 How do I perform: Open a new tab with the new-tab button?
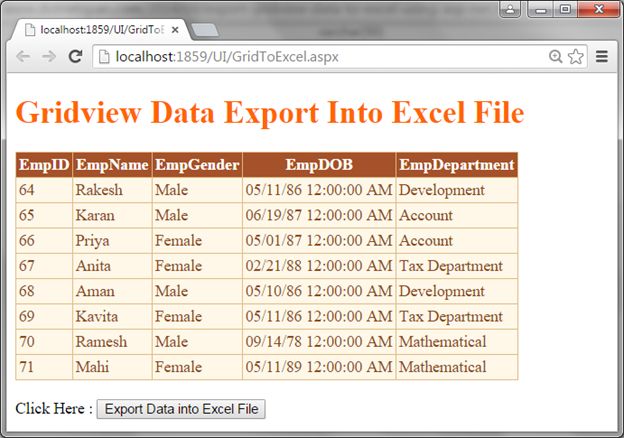pos(205,30)
